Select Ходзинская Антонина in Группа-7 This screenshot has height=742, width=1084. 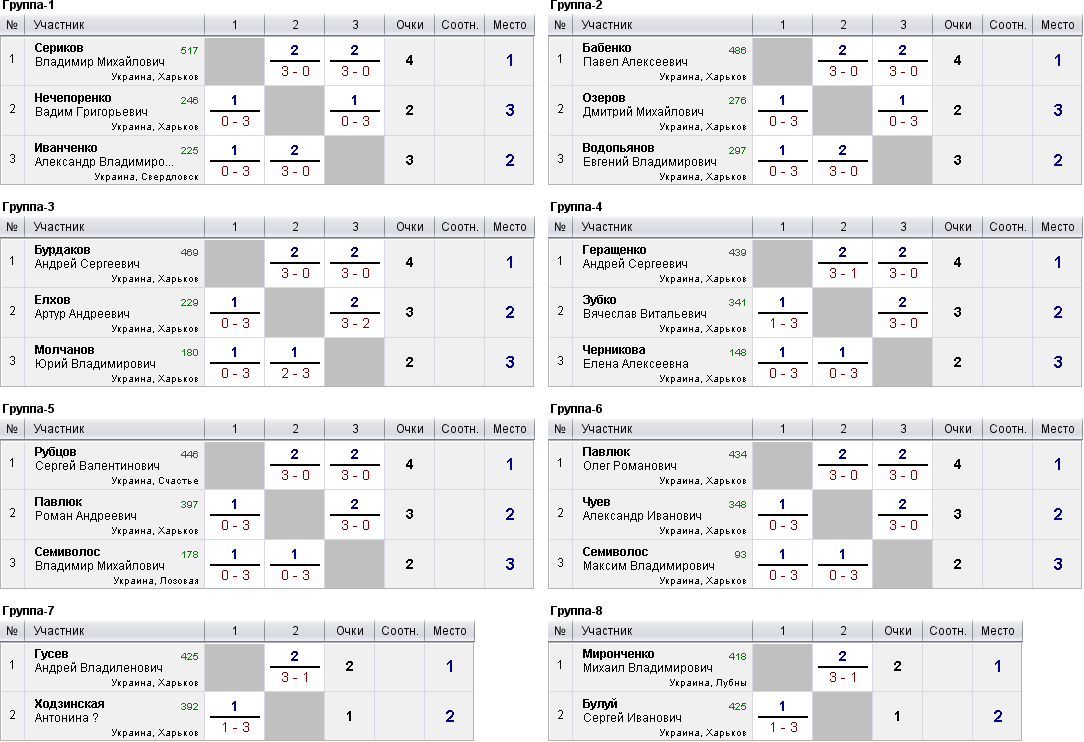[69, 711]
